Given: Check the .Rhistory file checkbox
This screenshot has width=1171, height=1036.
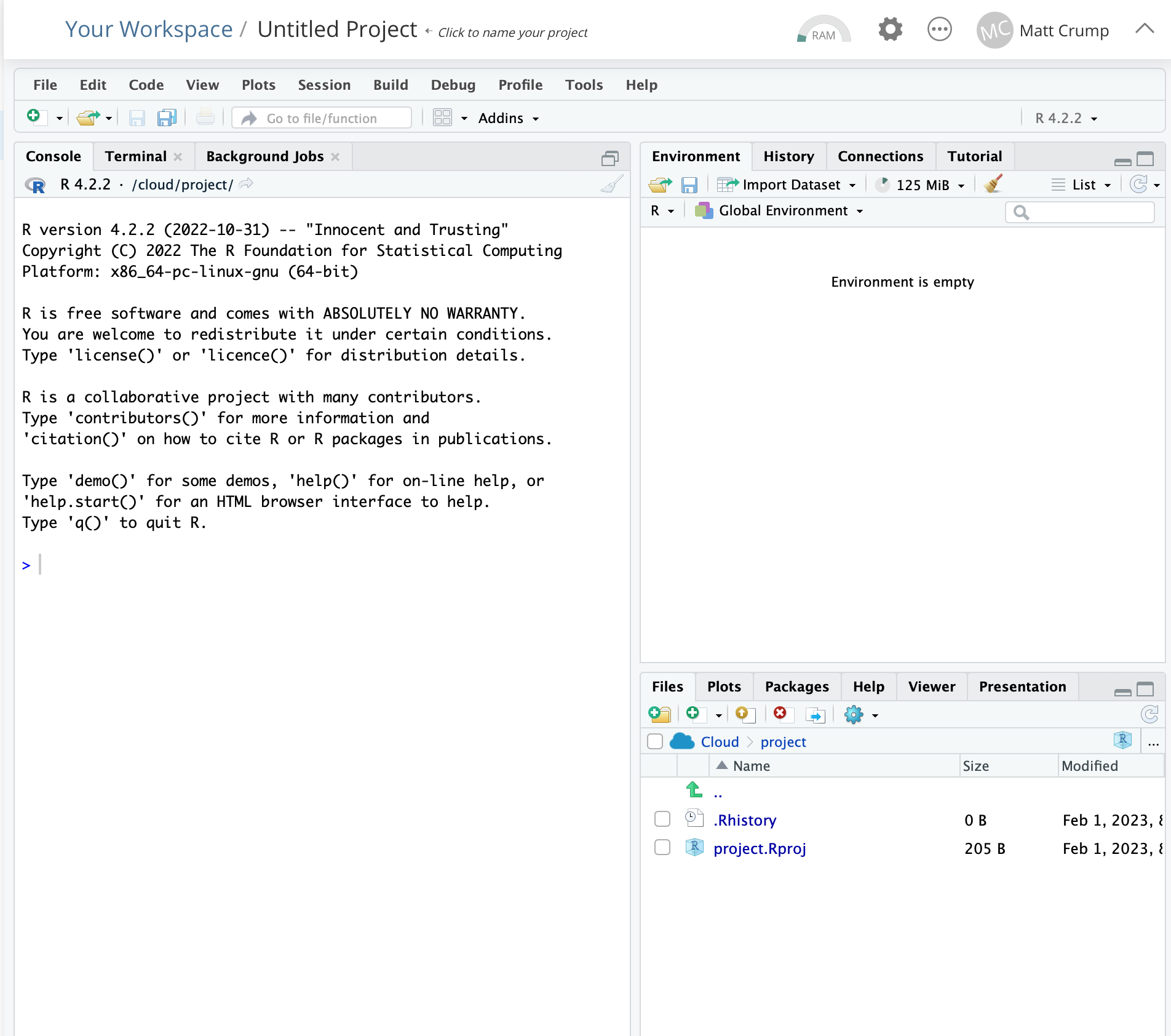Looking at the screenshot, I should tap(662, 819).
